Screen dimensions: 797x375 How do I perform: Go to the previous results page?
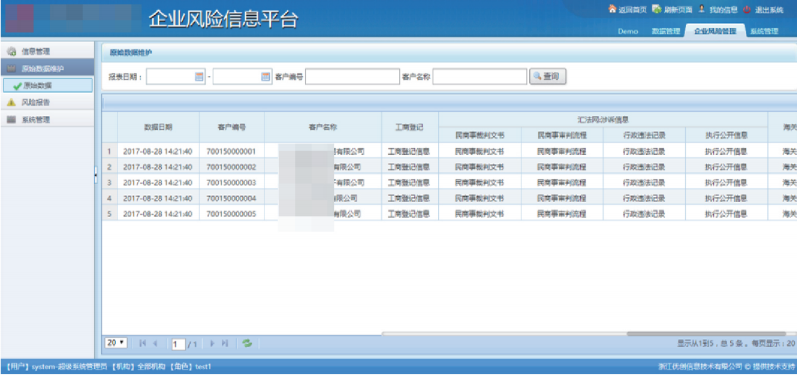[156, 343]
